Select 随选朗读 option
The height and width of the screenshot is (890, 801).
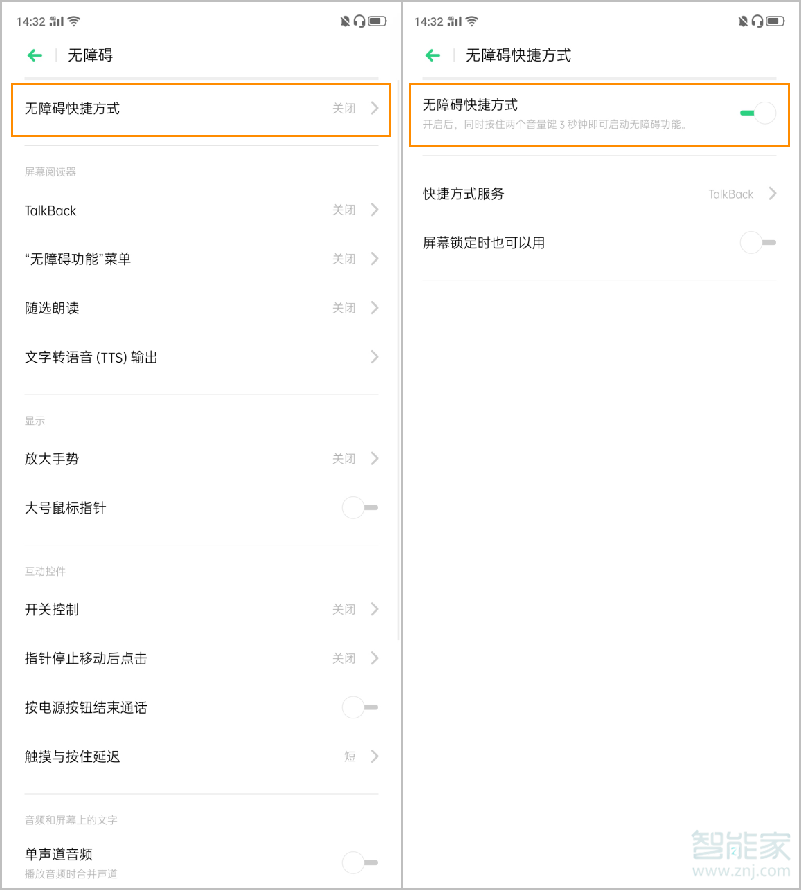pyautogui.click(x=200, y=308)
